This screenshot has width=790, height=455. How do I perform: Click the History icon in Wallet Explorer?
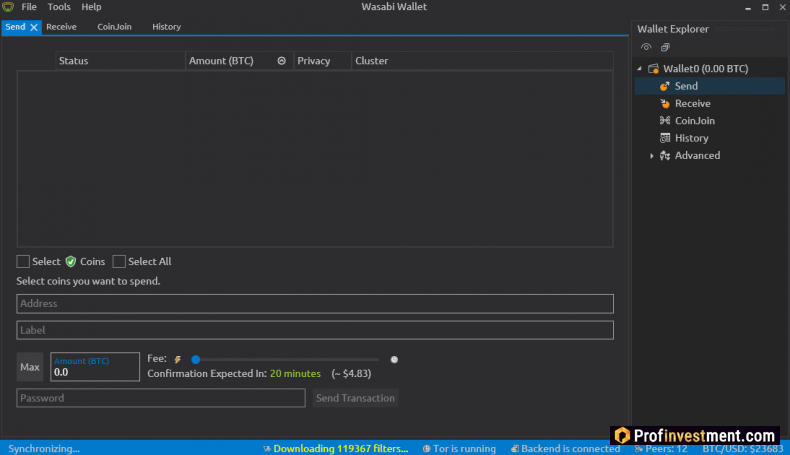pos(665,138)
